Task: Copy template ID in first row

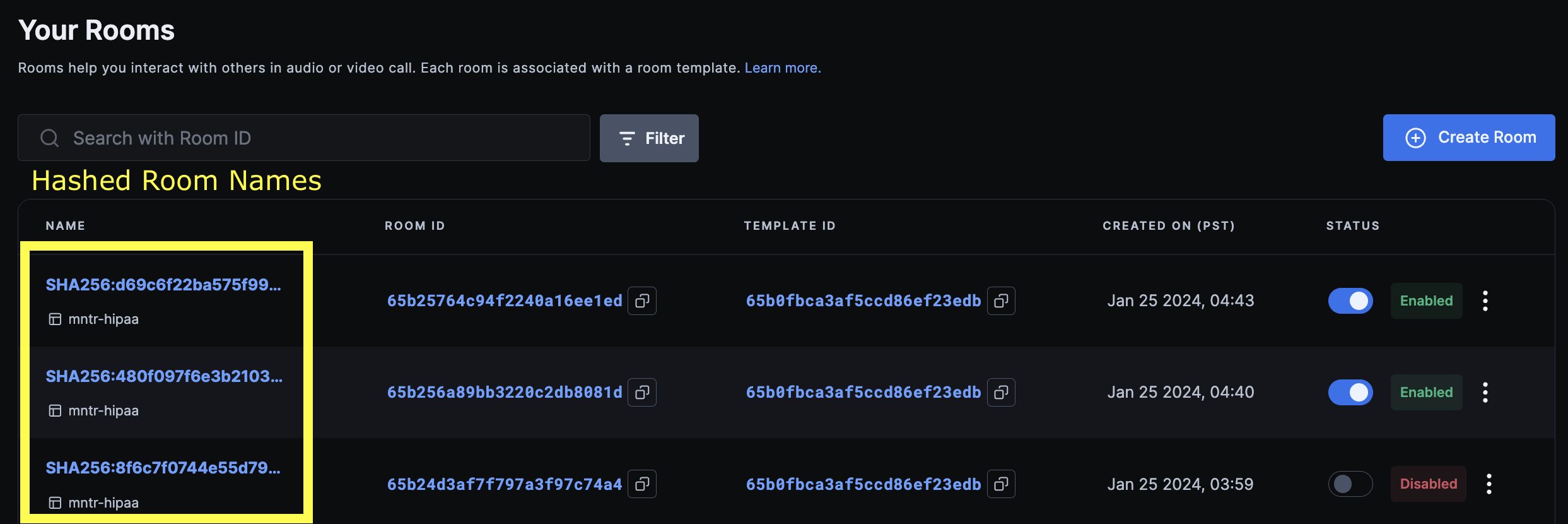Action: coord(1001,301)
